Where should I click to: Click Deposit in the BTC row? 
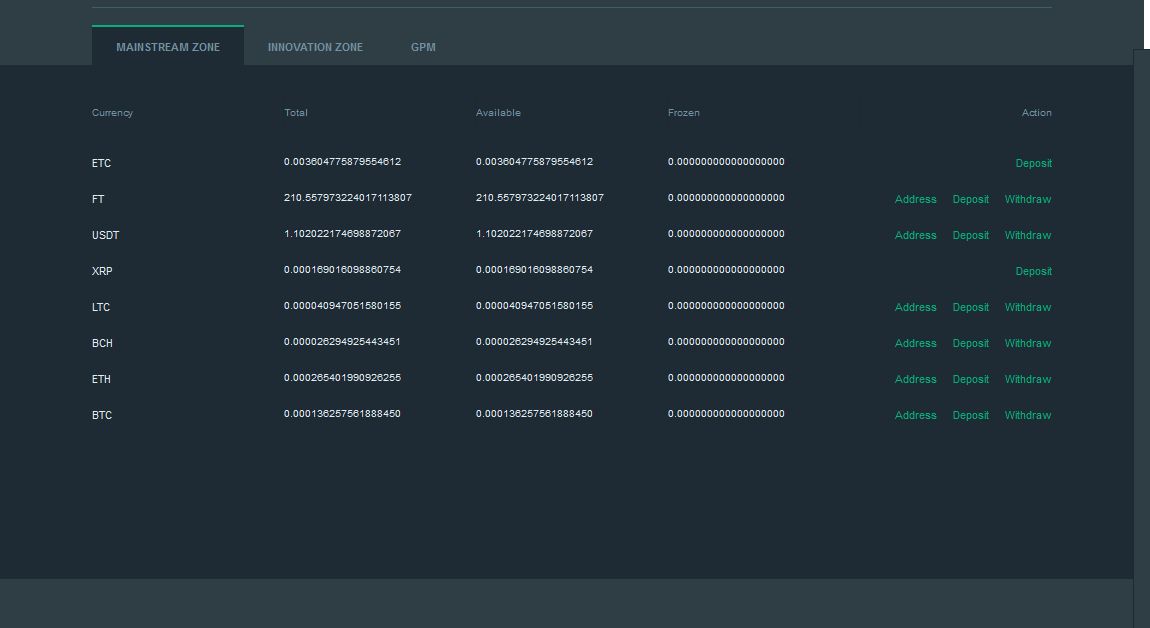point(970,415)
